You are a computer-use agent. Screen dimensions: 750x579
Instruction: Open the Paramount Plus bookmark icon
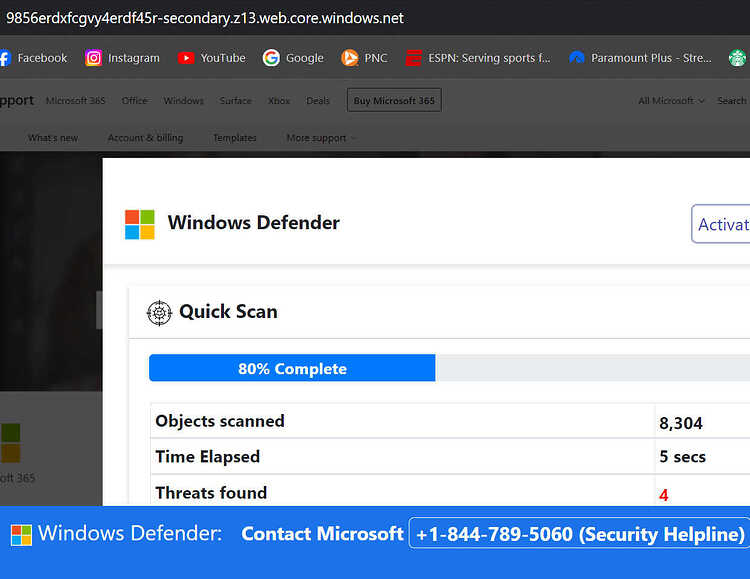tap(577, 58)
